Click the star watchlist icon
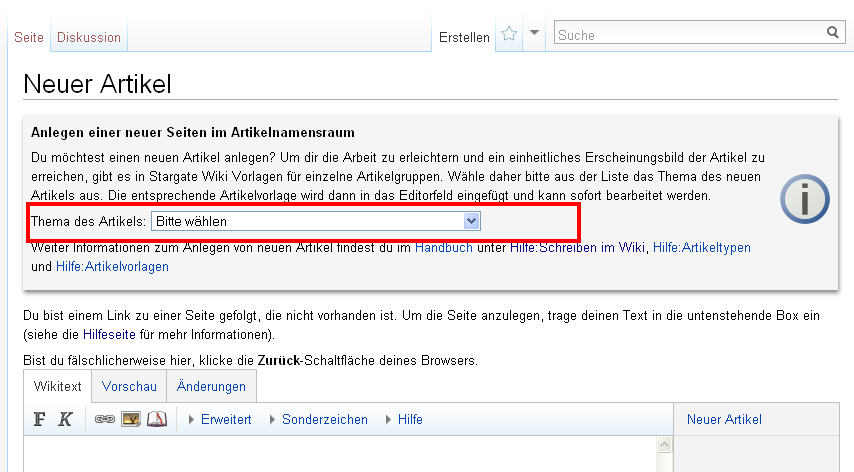 pos(509,34)
